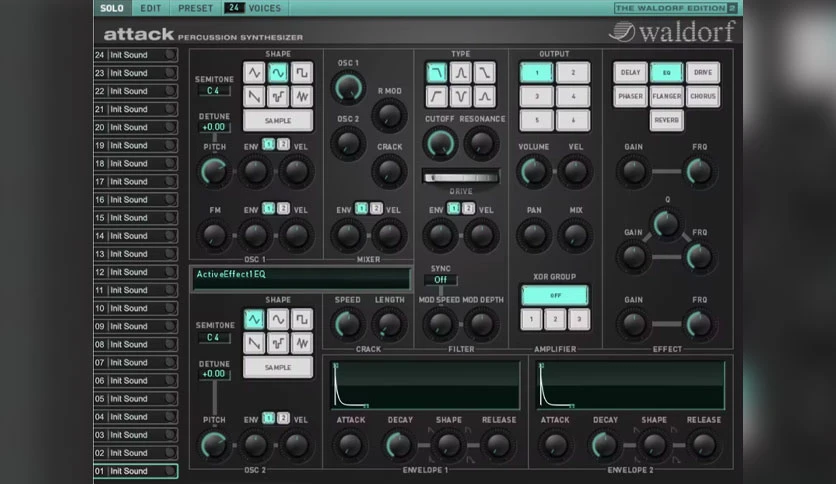Open OSC 1 Detune +0.00 value

(214, 127)
